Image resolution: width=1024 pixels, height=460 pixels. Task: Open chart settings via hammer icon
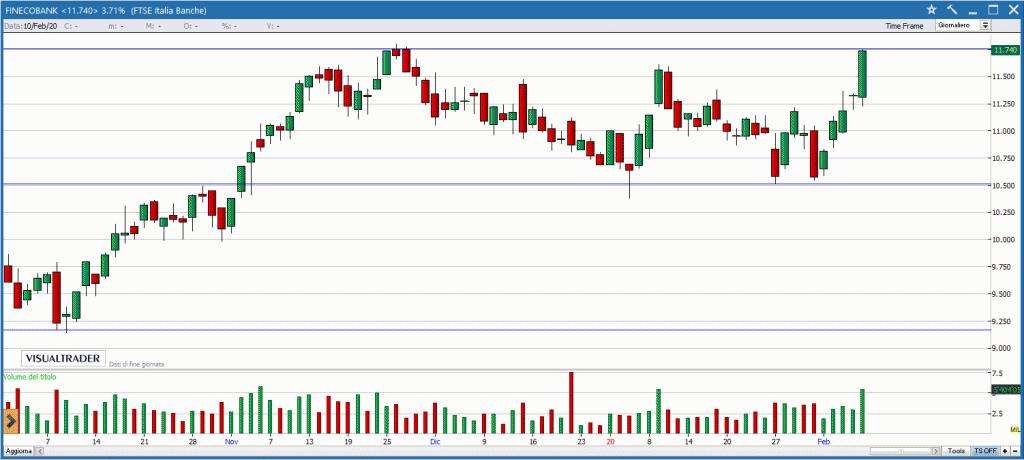tap(952, 10)
